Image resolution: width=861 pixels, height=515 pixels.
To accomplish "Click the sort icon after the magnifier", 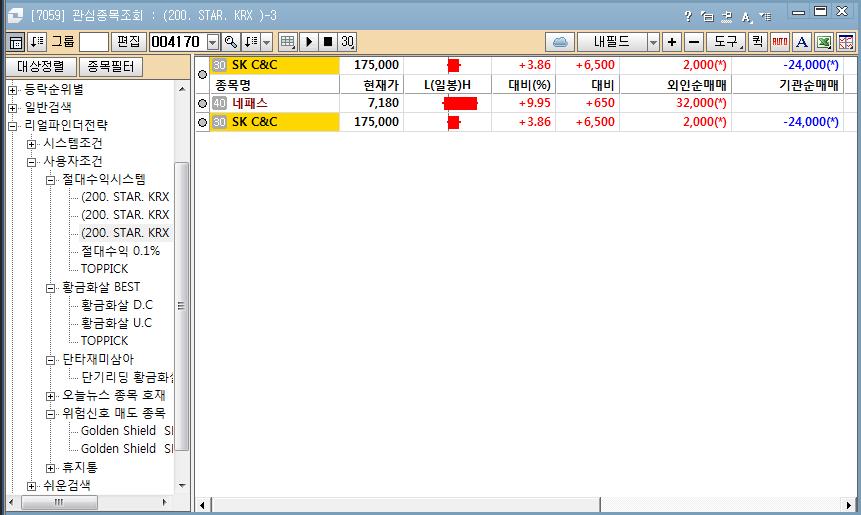I will [x=250, y=42].
